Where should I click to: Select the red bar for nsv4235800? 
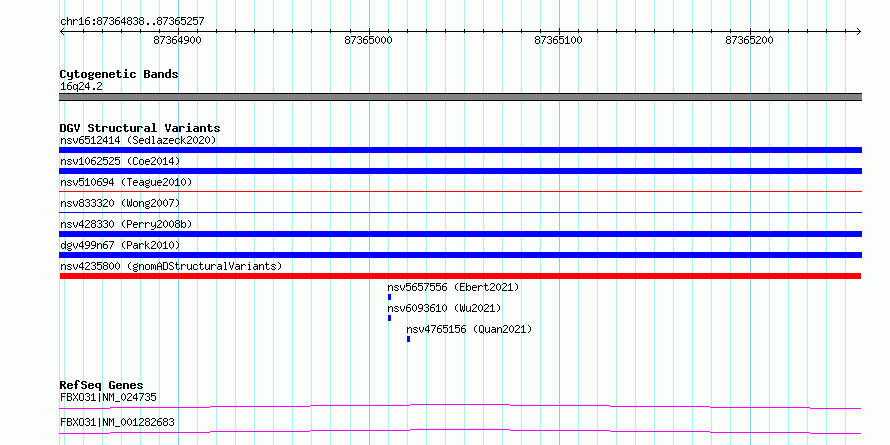tap(460, 276)
